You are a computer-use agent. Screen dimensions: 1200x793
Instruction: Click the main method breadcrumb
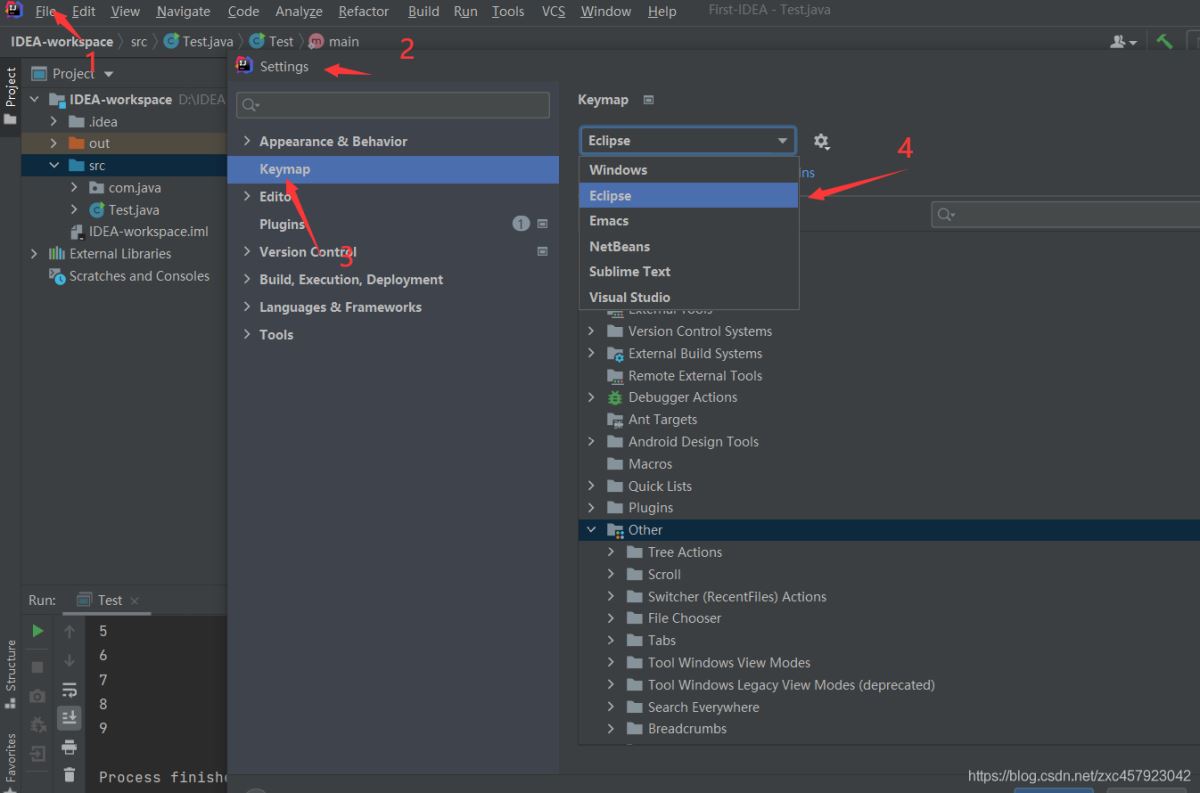334,41
